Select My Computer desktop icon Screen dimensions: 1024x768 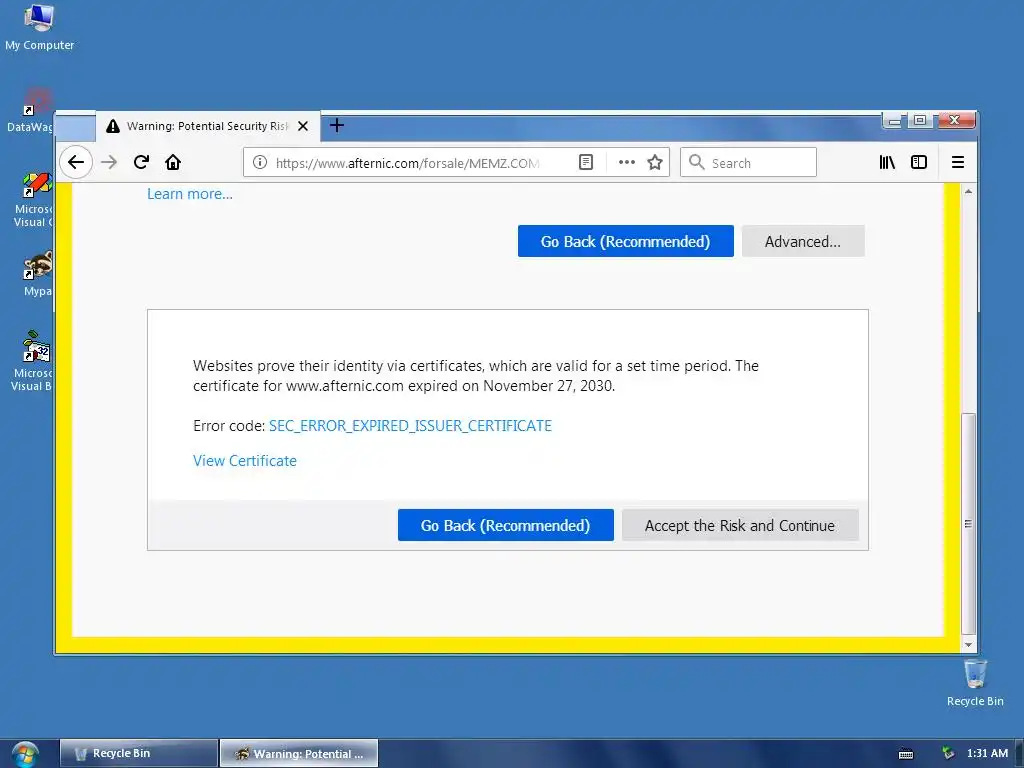coord(39,27)
